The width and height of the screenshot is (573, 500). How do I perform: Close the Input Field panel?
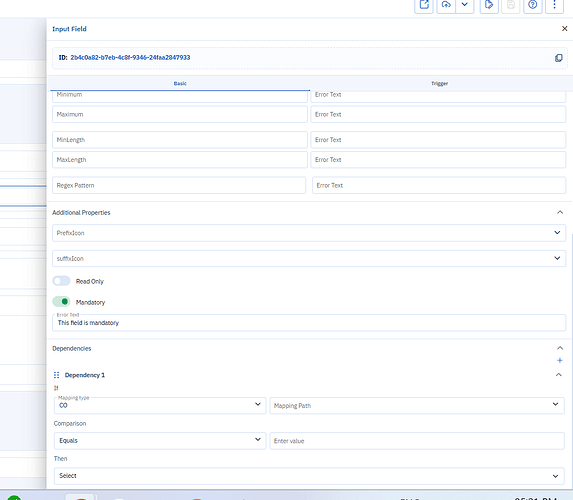pyautogui.click(x=564, y=29)
